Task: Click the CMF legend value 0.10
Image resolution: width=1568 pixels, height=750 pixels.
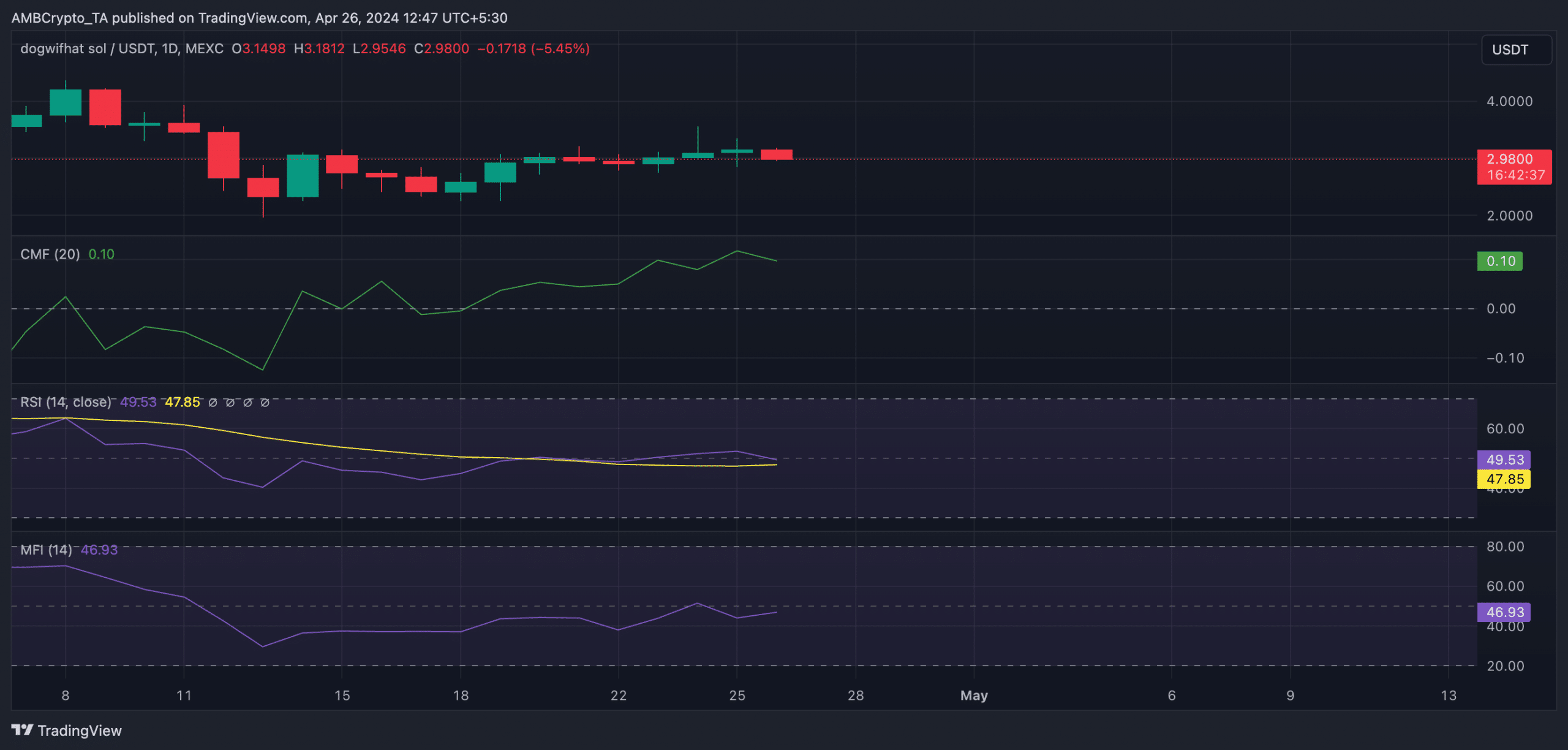Action: click(102, 254)
